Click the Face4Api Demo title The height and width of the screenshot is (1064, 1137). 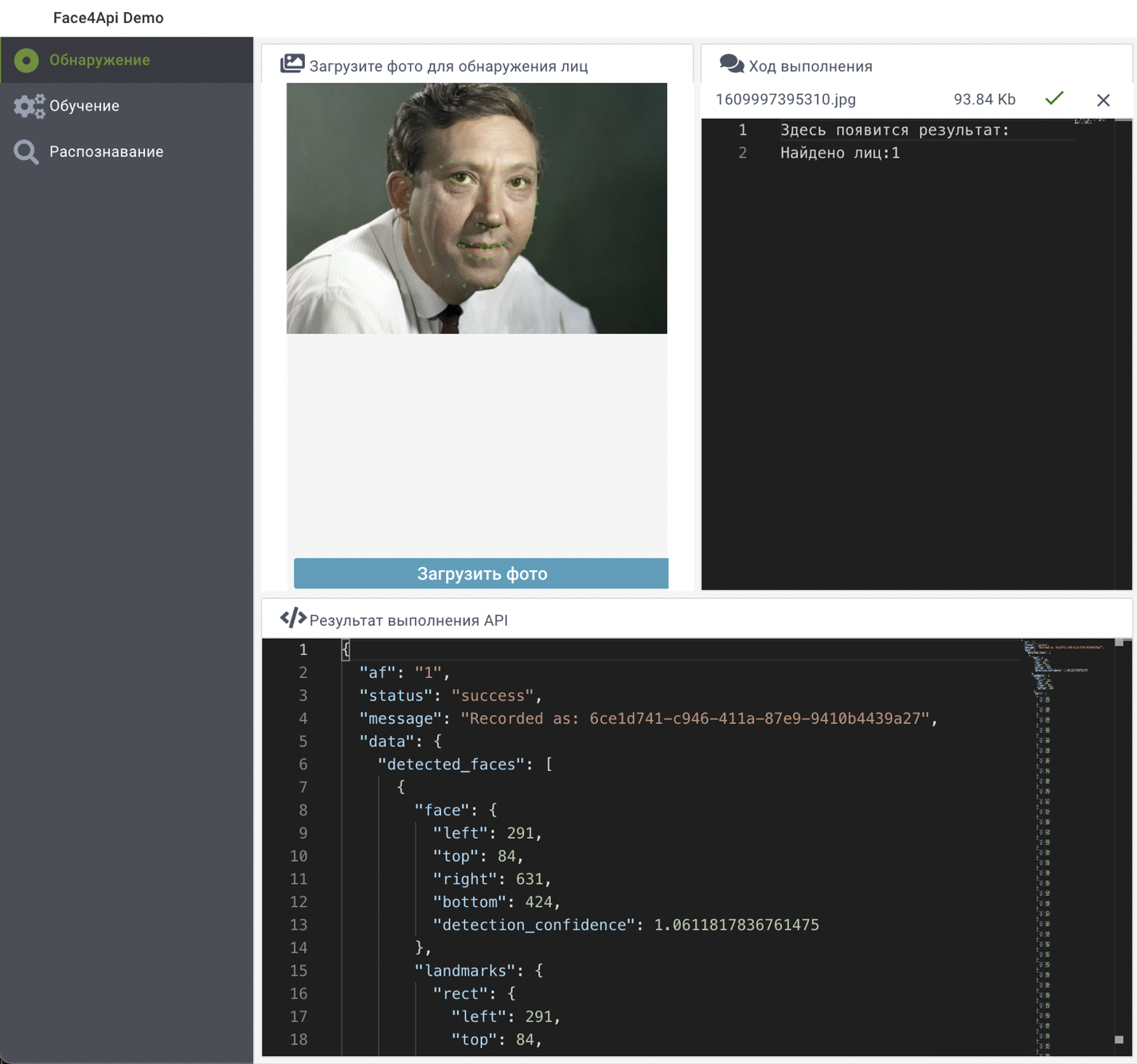108,18
